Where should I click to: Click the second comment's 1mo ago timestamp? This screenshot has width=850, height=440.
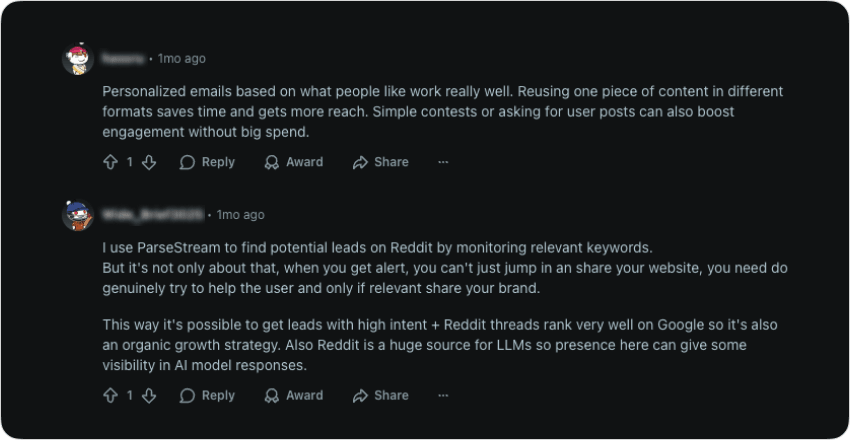pos(240,215)
